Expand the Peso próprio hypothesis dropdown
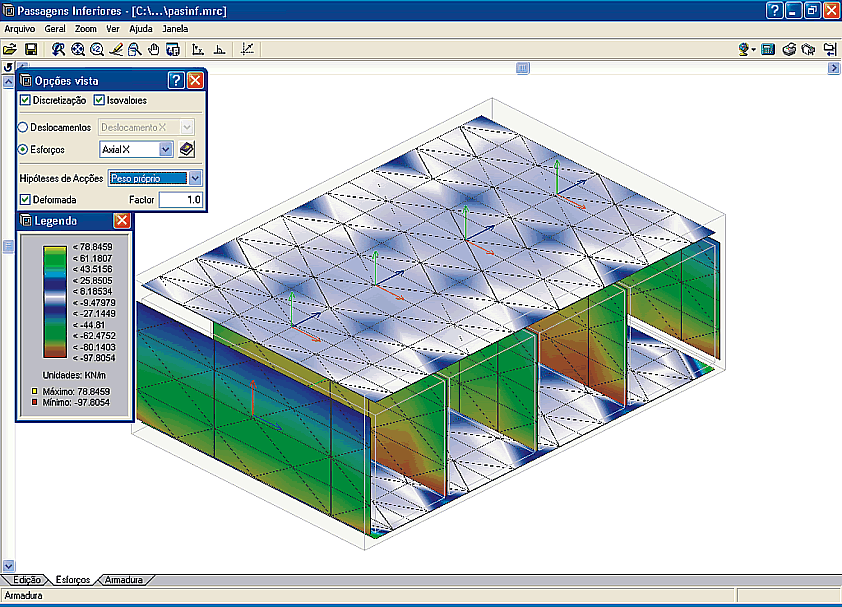This screenshot has width=842, height=607. pos(195,178)
